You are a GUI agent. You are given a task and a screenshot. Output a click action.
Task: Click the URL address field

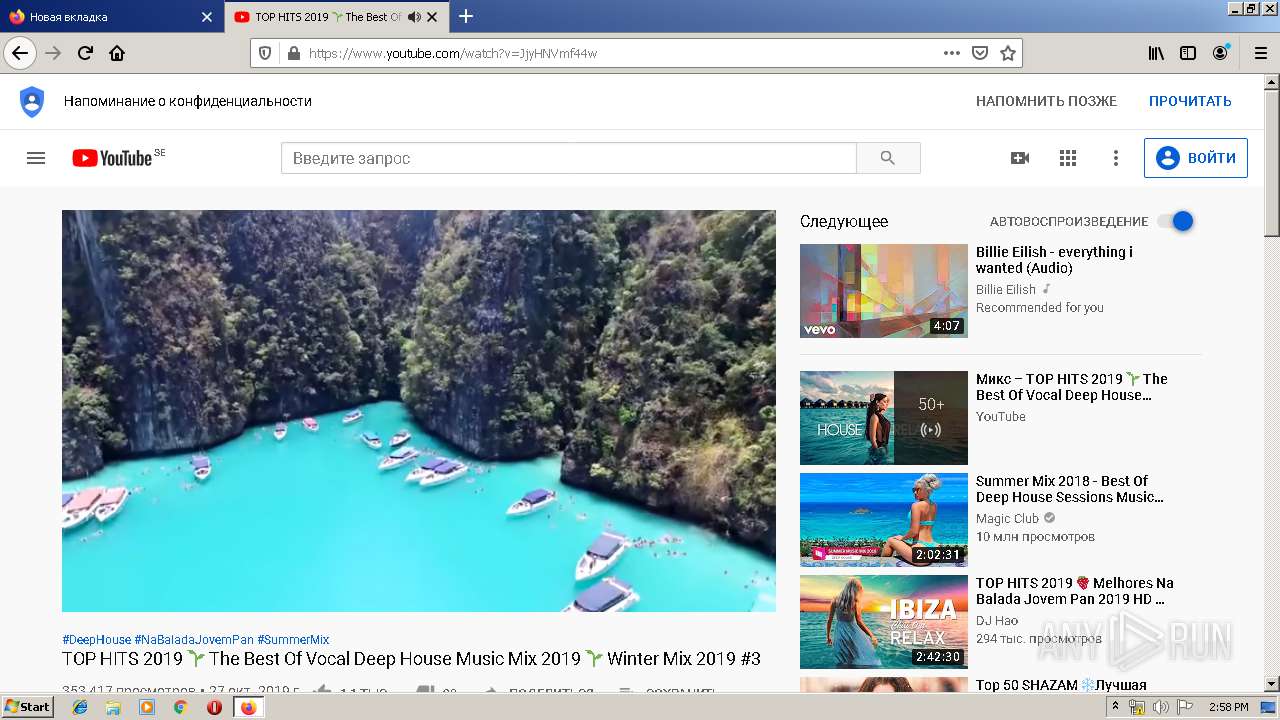pos(620,53)
